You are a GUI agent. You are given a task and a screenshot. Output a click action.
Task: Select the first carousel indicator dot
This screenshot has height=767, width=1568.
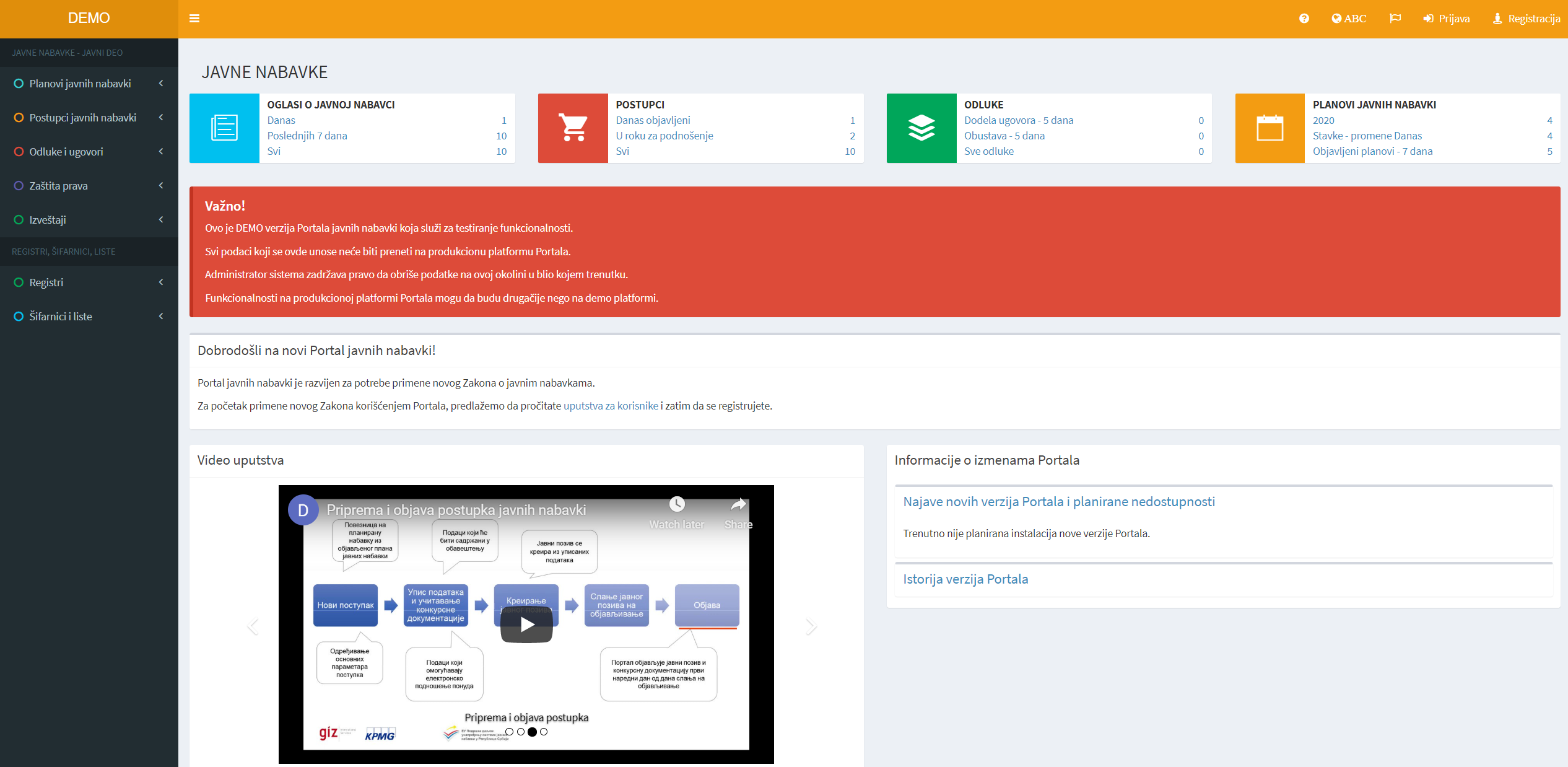pos(509,732)
